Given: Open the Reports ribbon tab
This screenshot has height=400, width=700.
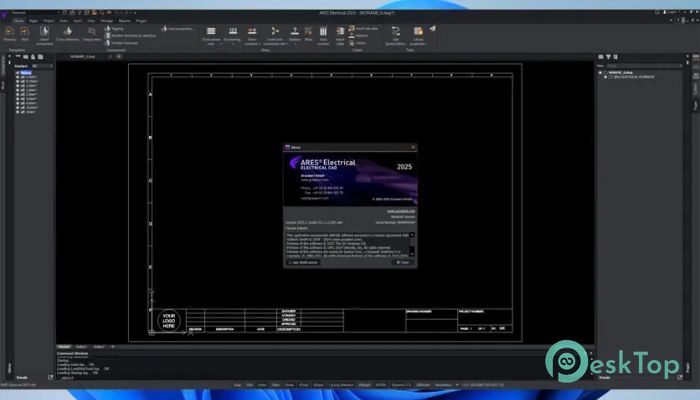Looking at the screenshot, I should click(125, 21).
